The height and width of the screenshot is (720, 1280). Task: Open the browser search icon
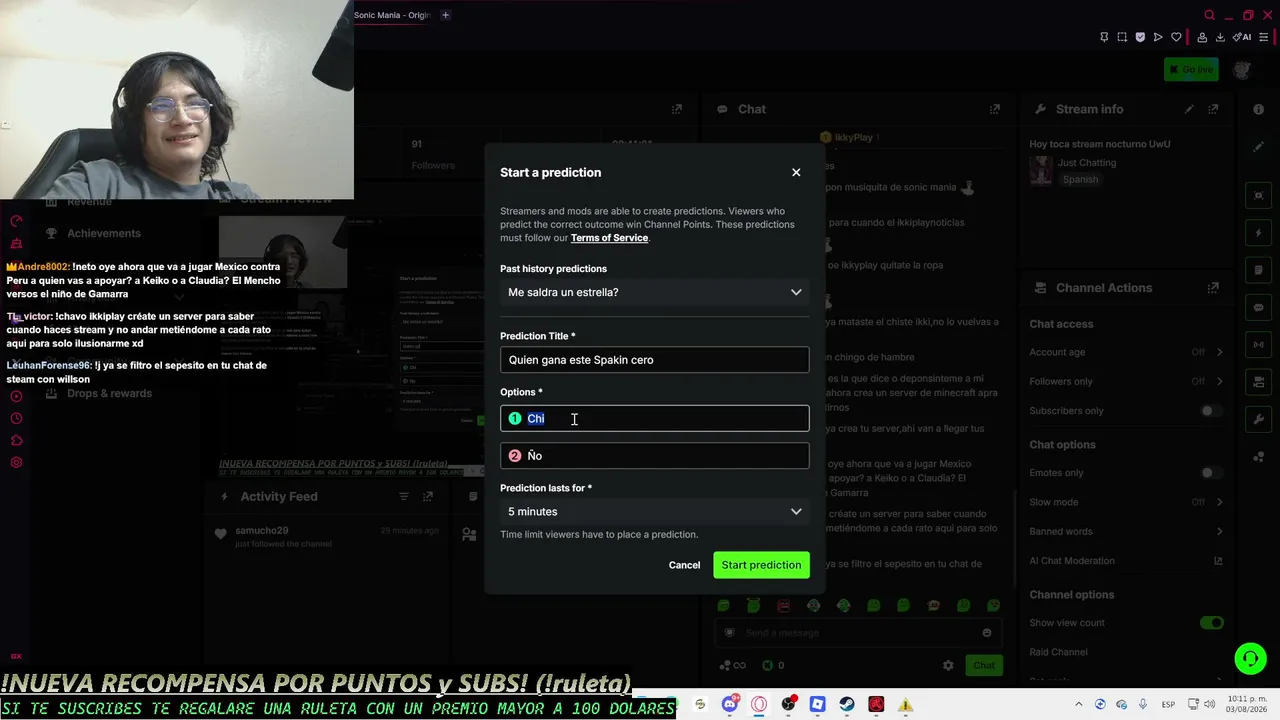pos(1209,15)
